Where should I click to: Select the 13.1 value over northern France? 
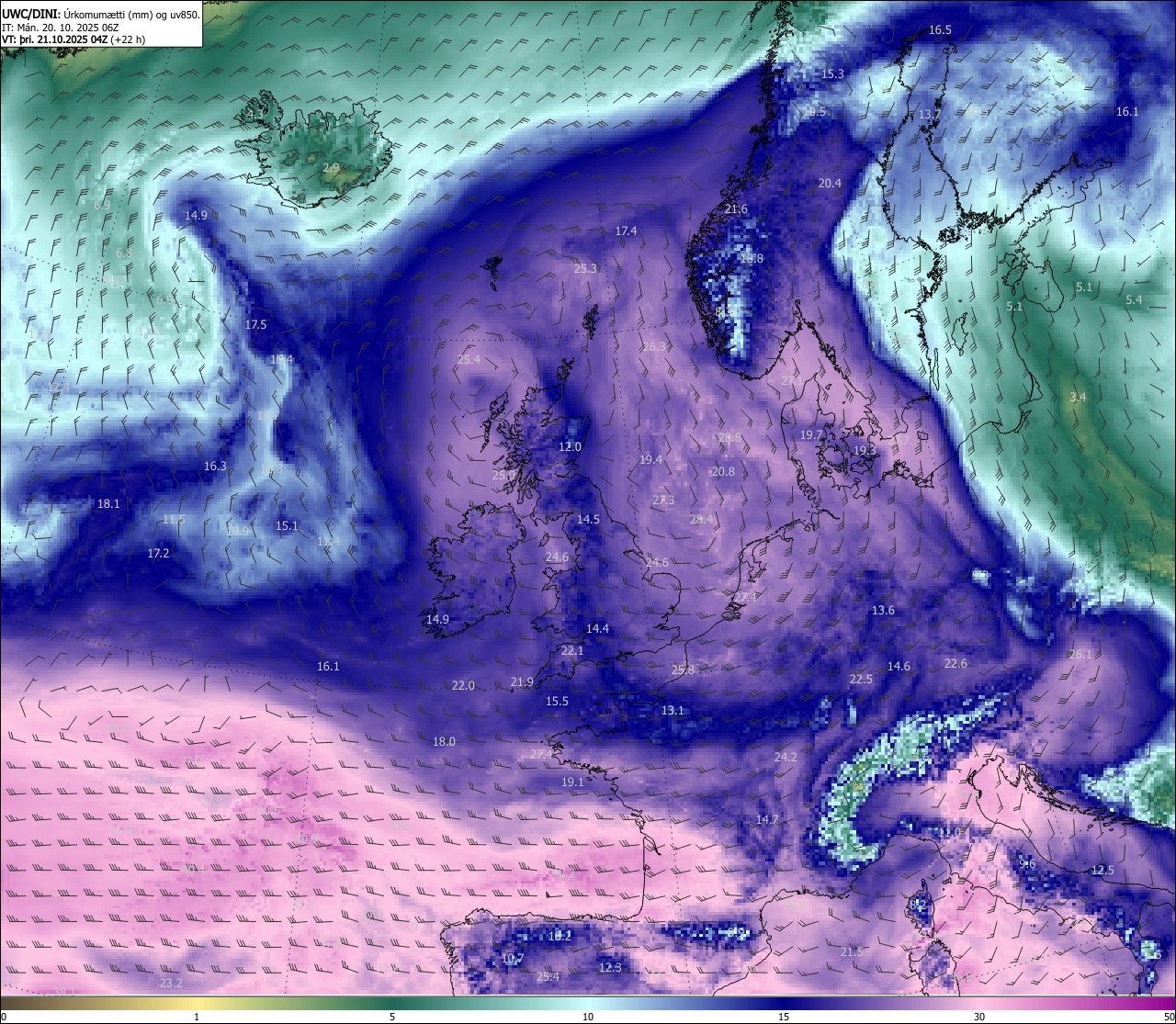(x=673, y=711)
